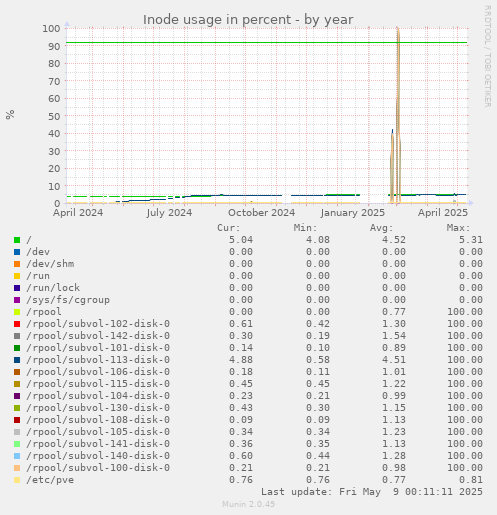Select /rpool/subvol-102-disk-0 label

click(x=98, y=324)
